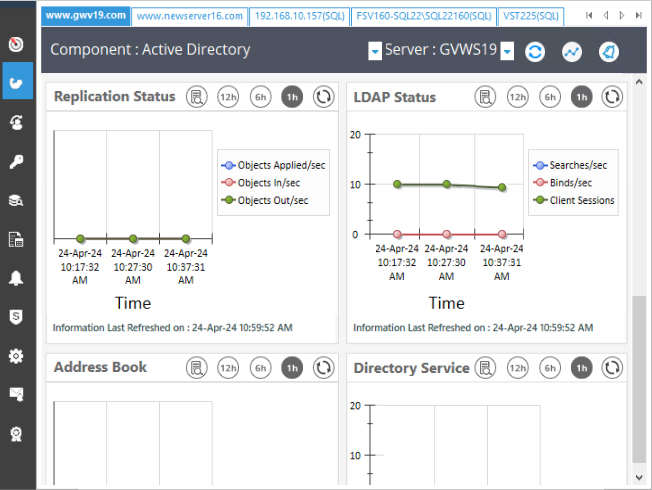Set Replication Status range to 1h
Screen dimensions: 652x490
[292, 97]
